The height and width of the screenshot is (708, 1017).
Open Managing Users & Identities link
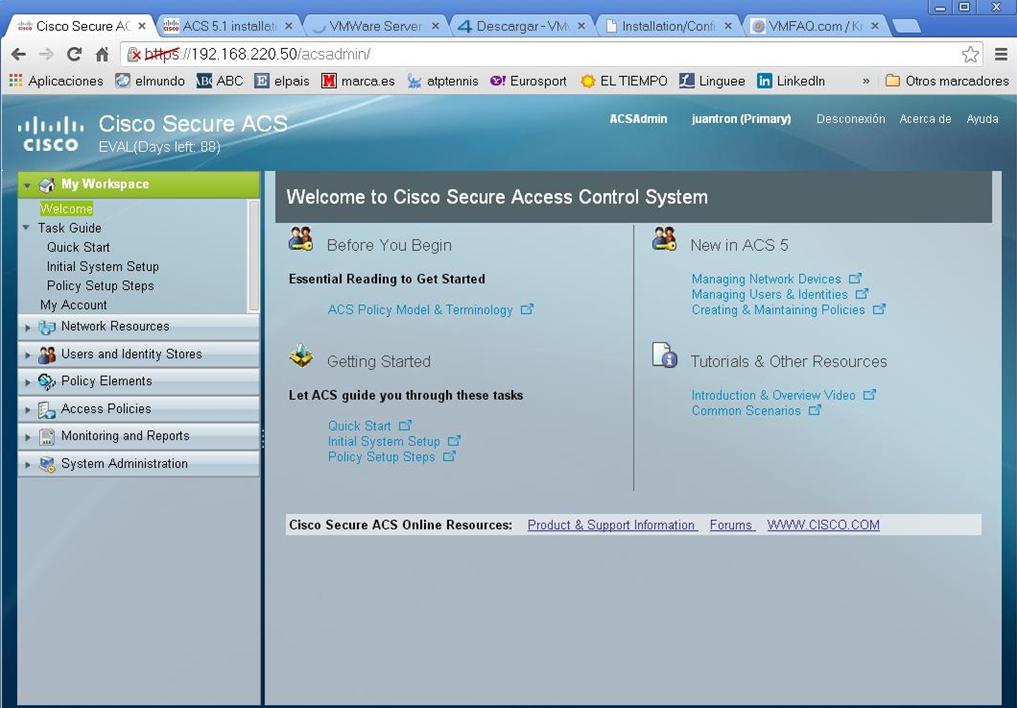pyautogui.click(x=769, y=294)
